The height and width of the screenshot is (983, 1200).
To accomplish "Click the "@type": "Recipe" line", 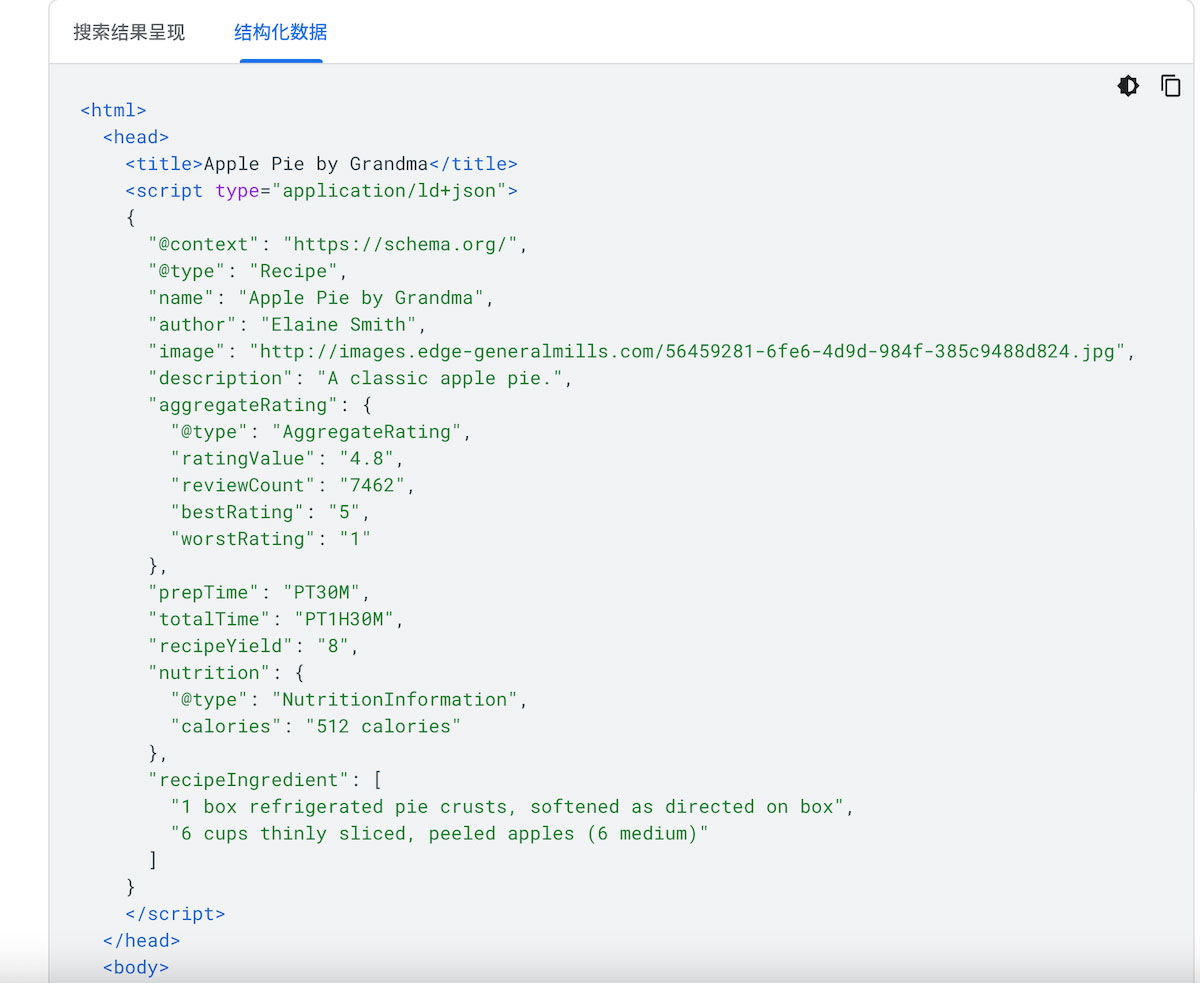I will 248,271.
